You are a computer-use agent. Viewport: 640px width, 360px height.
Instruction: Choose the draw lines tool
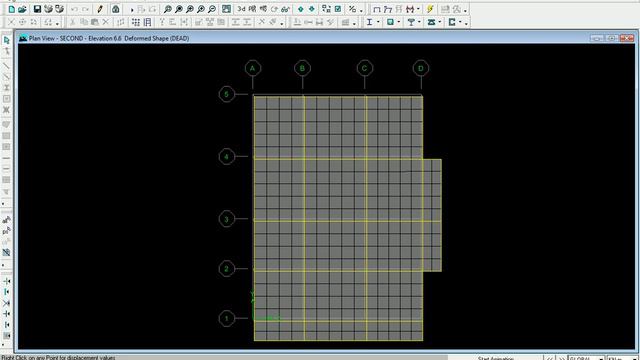(x=7, y=65)
